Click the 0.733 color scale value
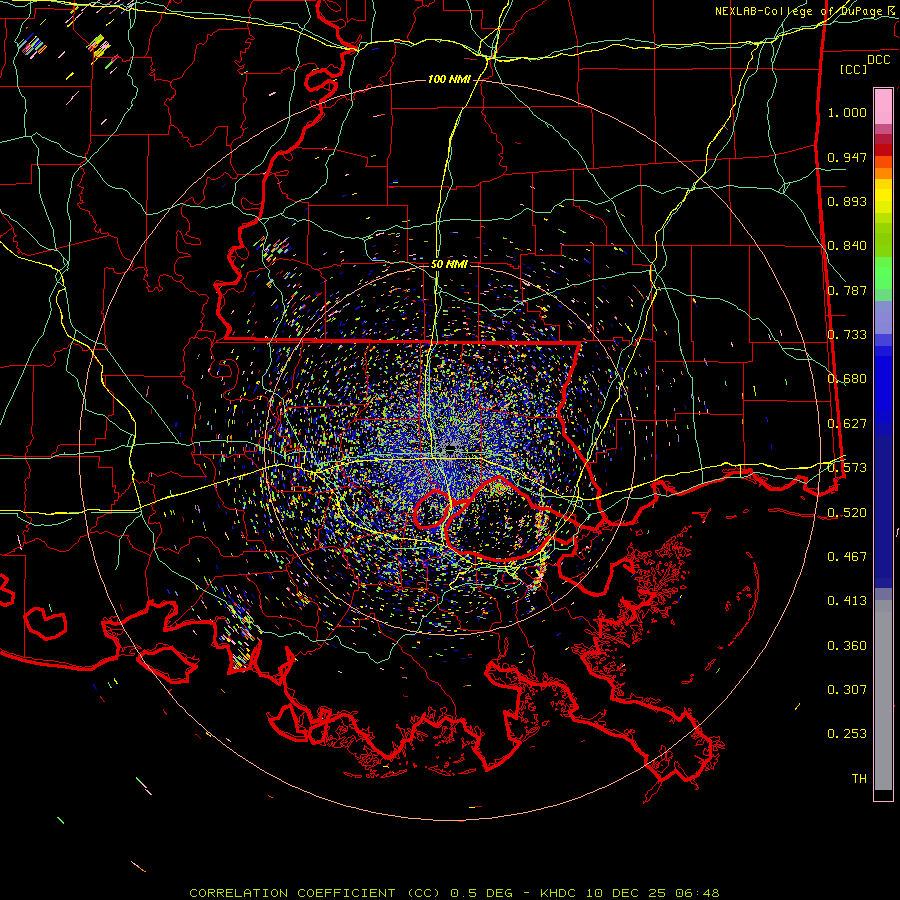Screen dimensions: 900x900 click(x=847, y=335)
